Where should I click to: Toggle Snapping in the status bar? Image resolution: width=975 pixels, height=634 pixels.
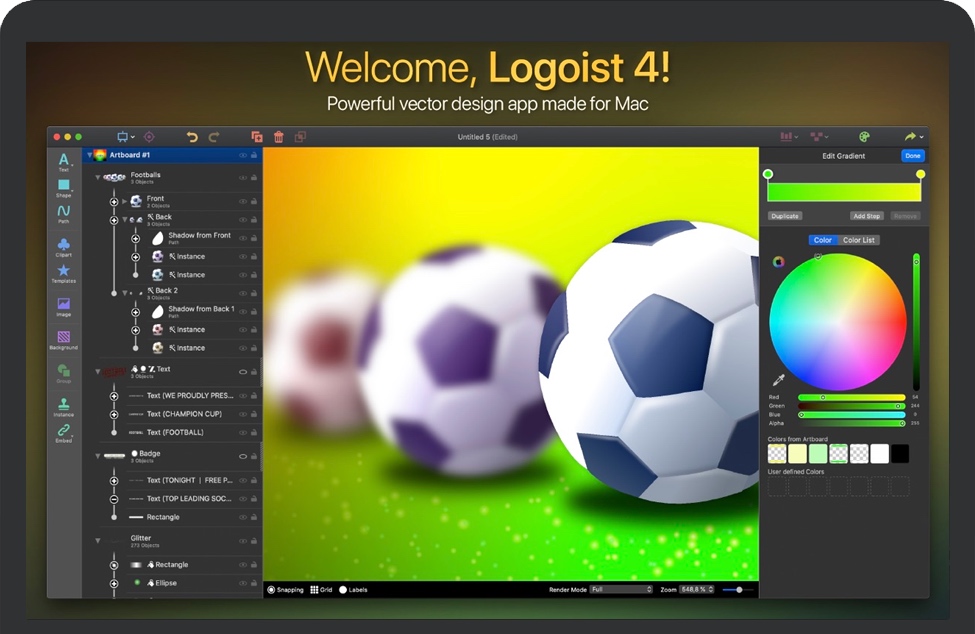(x=285, y=590)
